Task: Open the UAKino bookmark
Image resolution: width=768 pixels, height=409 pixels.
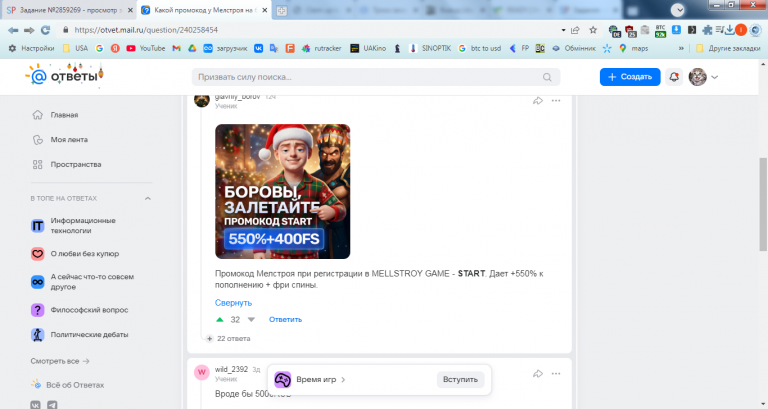Action: coord(368,48)
